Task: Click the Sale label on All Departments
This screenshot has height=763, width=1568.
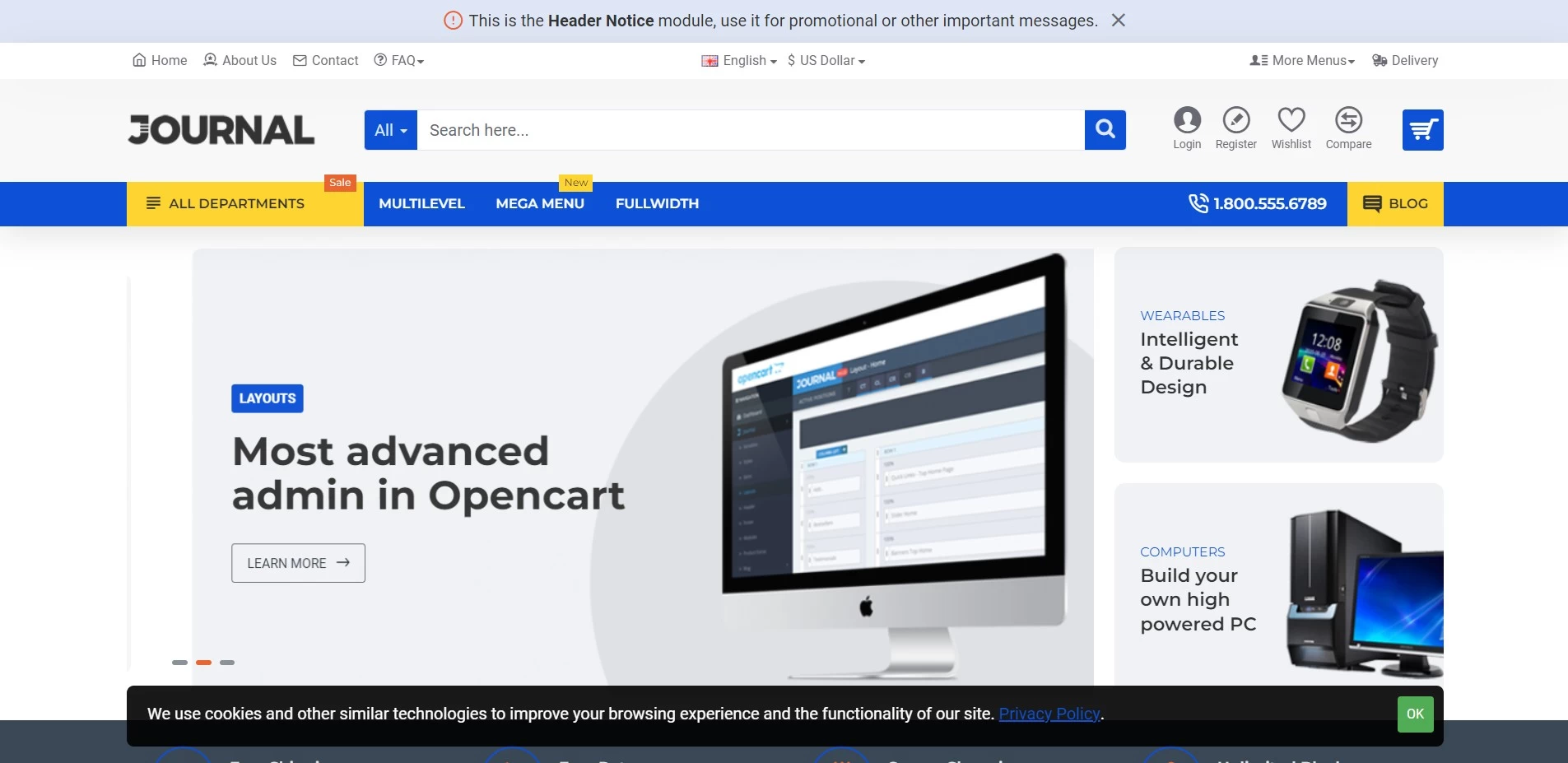Action: point(340,183)
